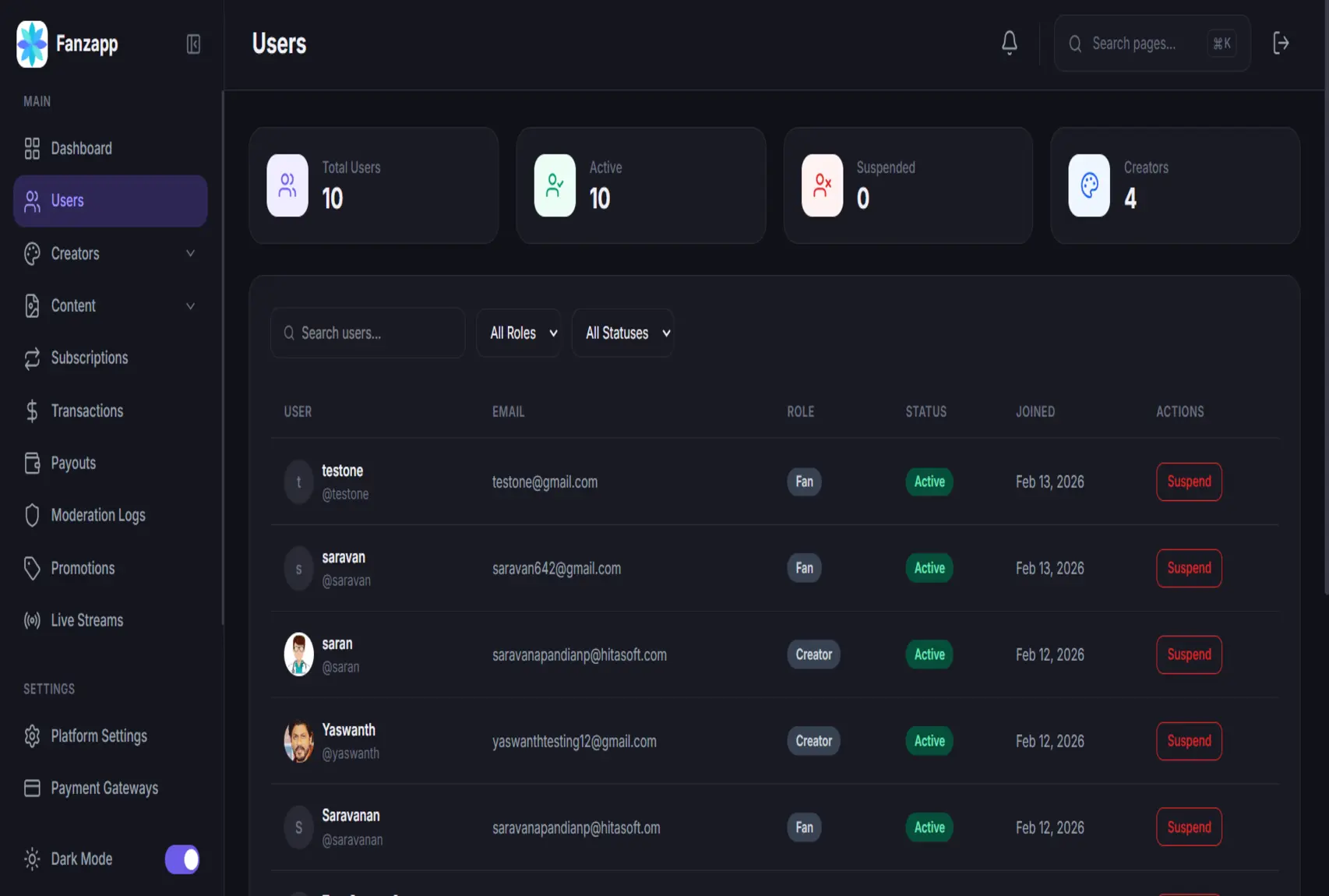Suspend the saran creator account
1329x896 pixels.
(1189, 654)
